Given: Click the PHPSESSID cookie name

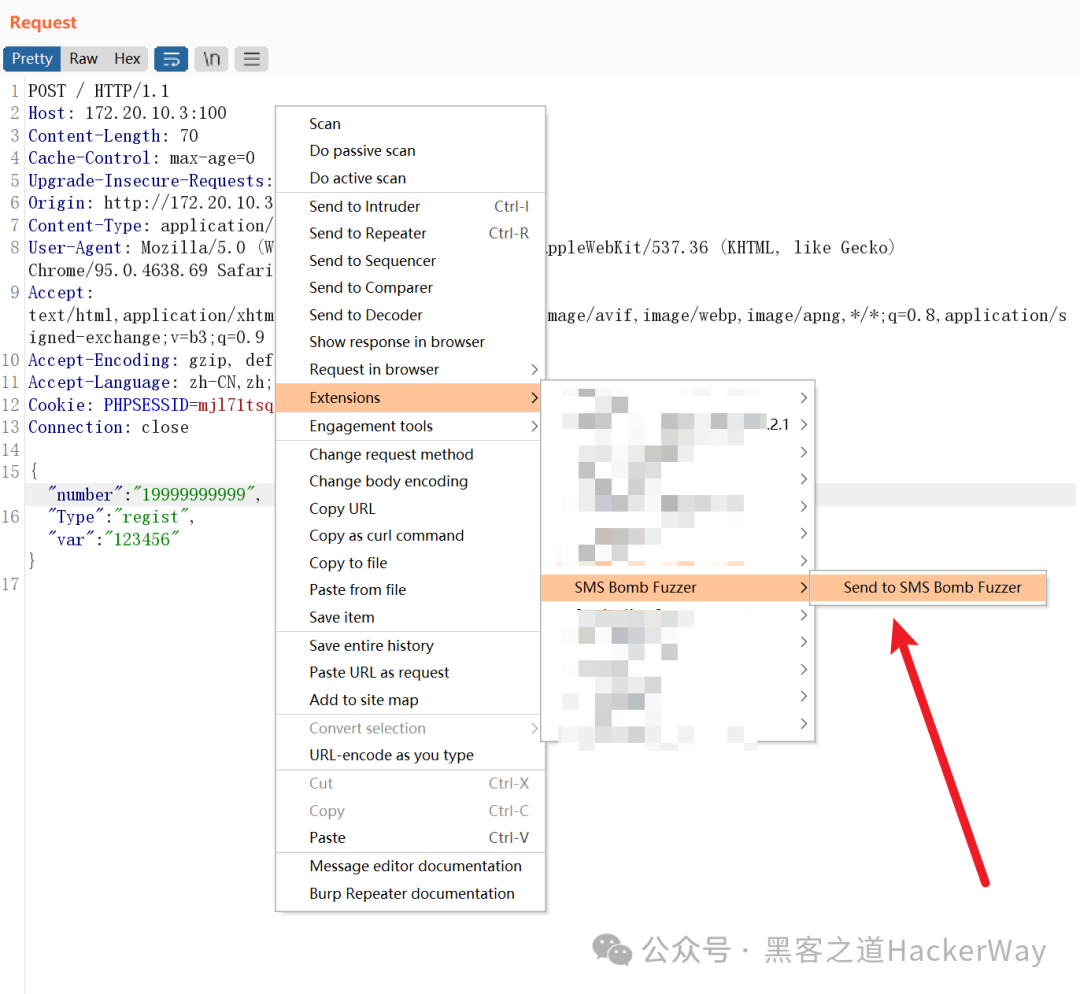Looking at the screenshot, I should [x=146, y=405].
